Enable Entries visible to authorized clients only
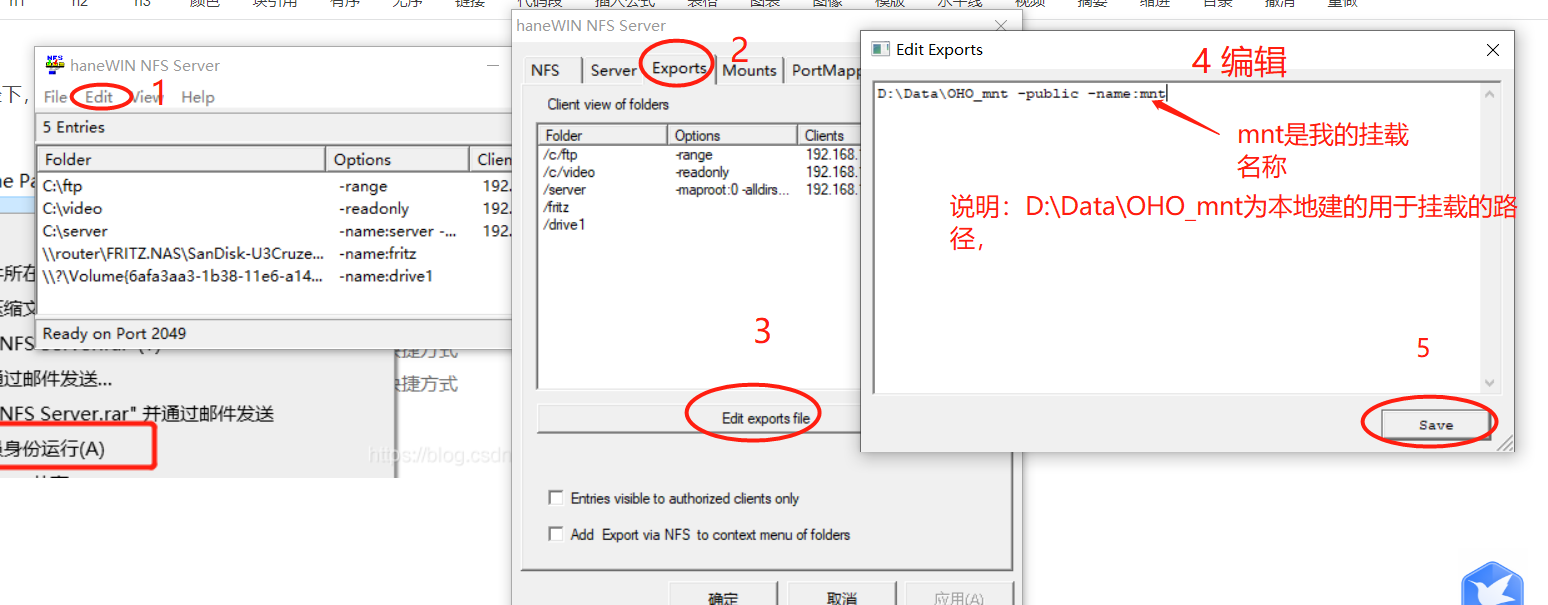 [x=556, y=498]
